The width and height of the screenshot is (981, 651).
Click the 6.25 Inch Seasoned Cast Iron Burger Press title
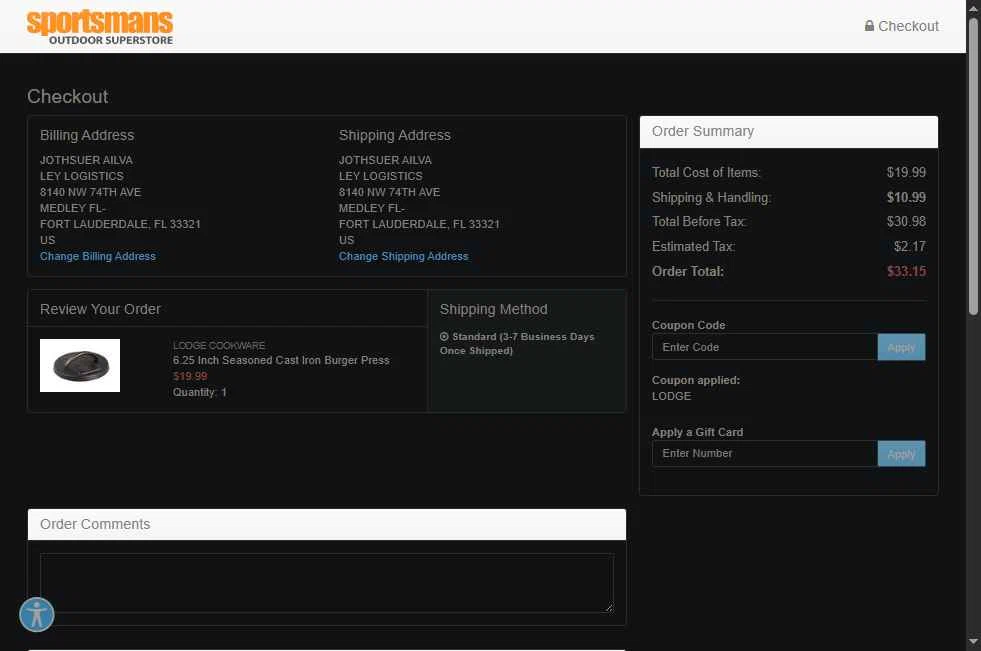pos(281,360)
